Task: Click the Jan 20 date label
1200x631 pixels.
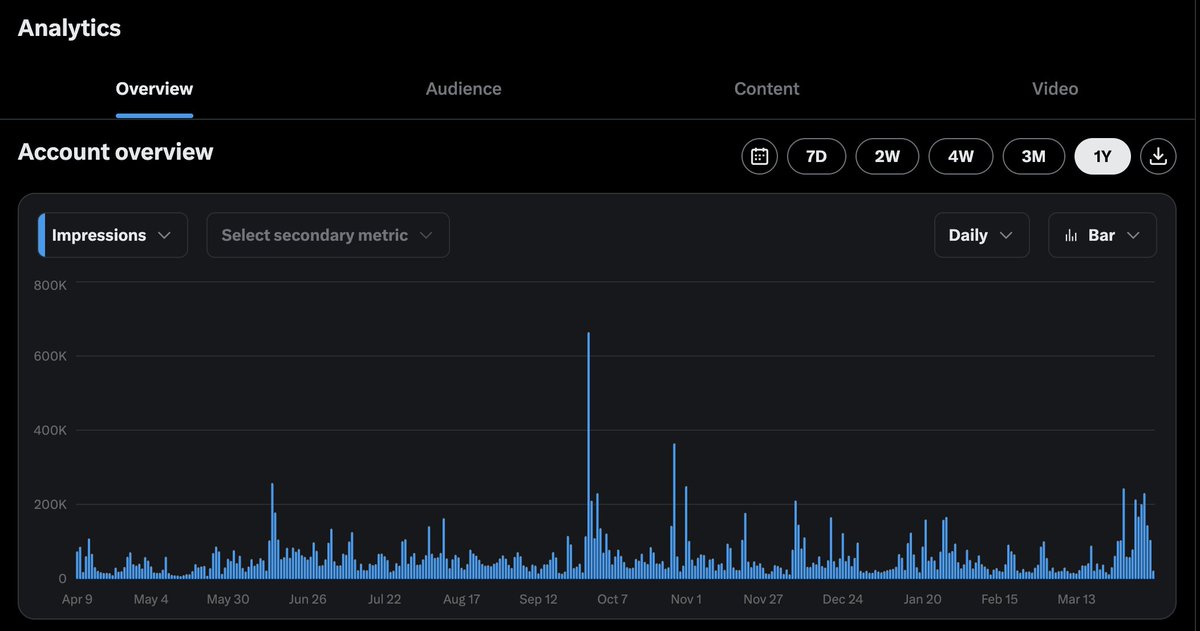Action: (922, 599)
